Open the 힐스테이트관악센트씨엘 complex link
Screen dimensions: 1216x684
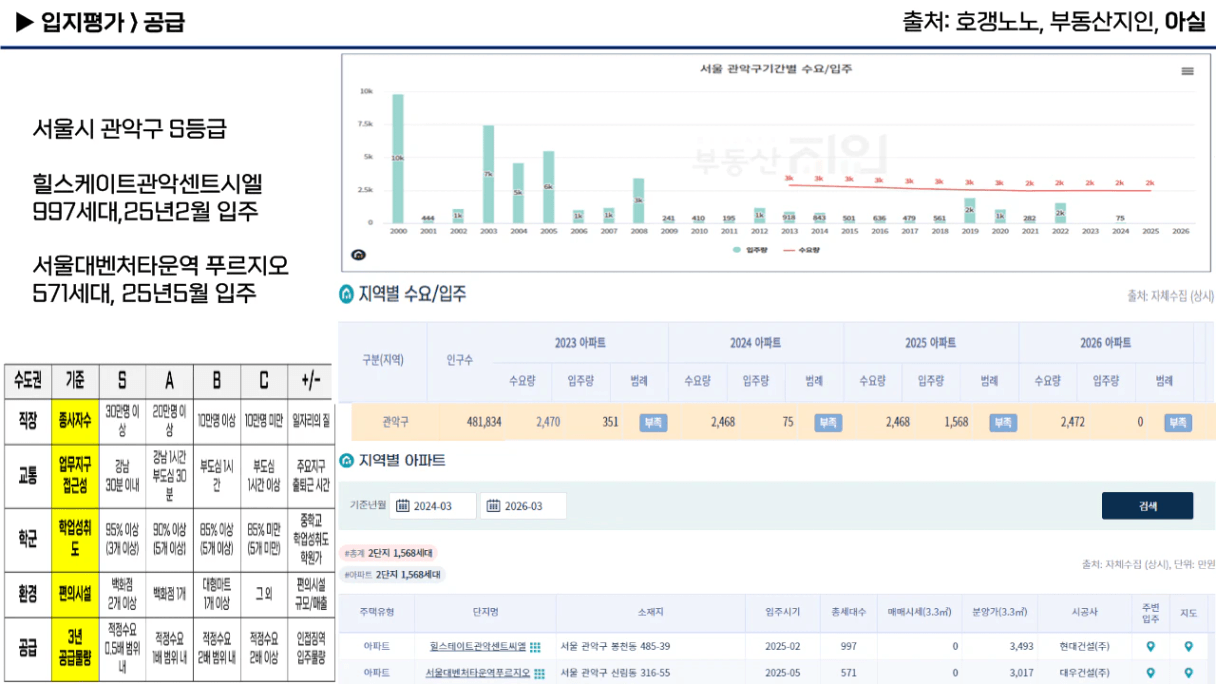pos(478,646)
